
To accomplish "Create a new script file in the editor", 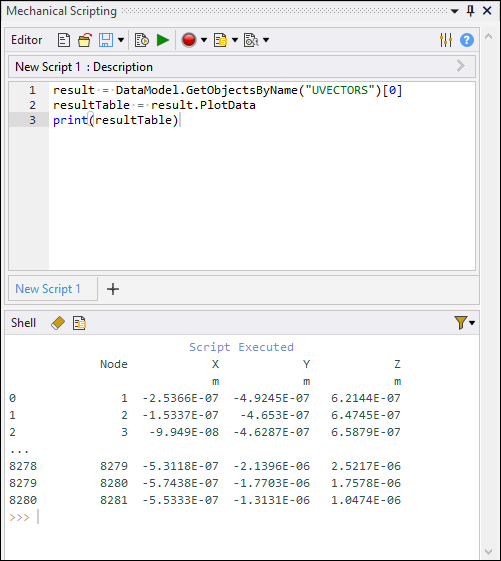I will click(64, 40).
